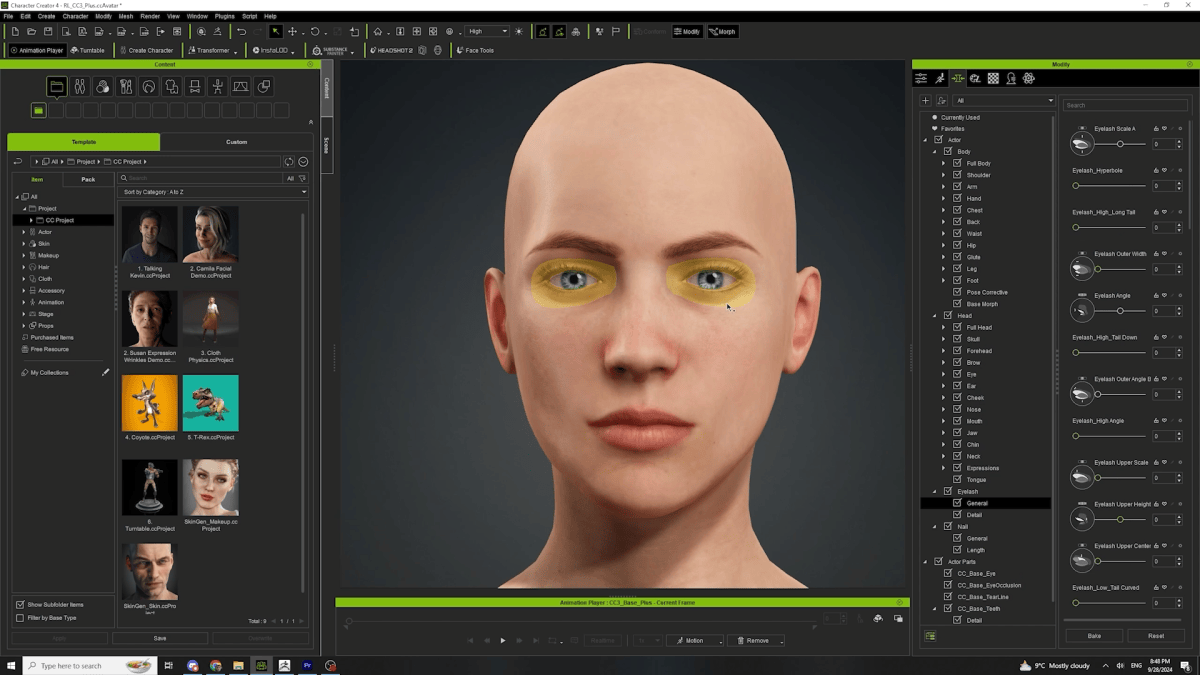Open the Face Tools plugin

point(475,50)
